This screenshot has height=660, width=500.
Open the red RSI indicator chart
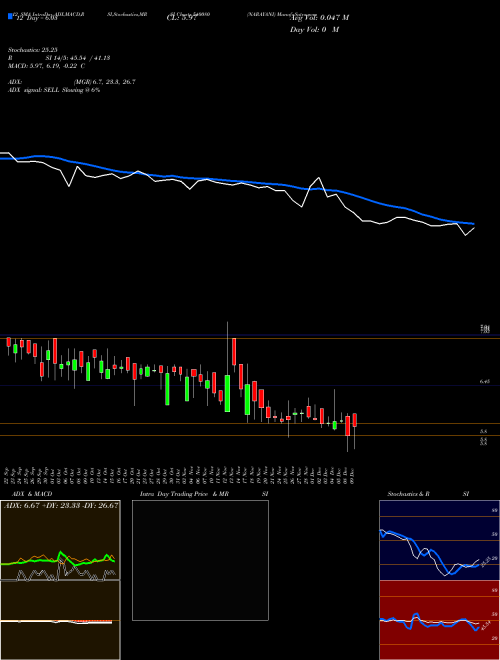pyautogui.click(x=439, y=620)
